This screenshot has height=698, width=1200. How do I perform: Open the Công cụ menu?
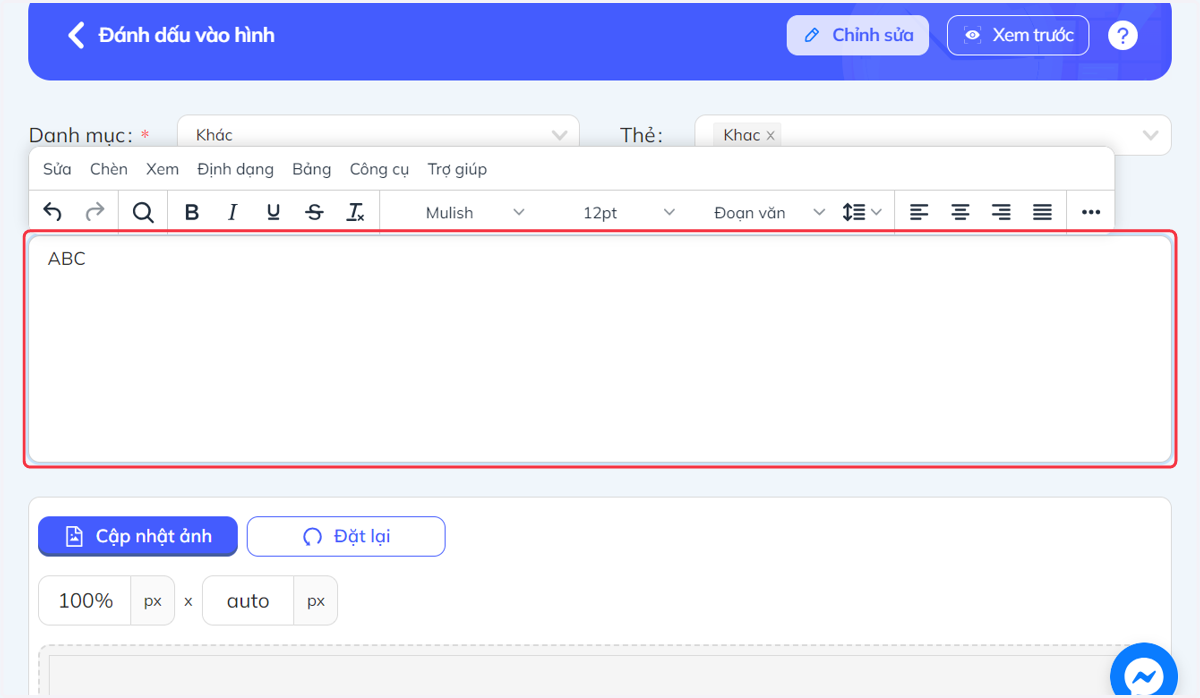pyautogui.click(x=379, y=169)
